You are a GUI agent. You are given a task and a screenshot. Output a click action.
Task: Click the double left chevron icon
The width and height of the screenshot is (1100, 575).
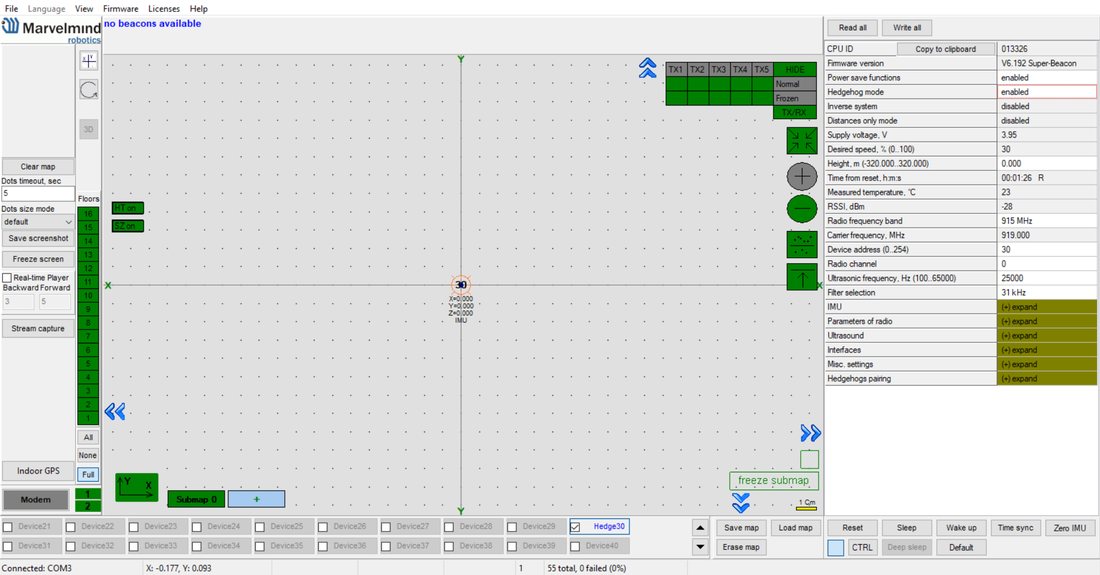tap(115, 412)
